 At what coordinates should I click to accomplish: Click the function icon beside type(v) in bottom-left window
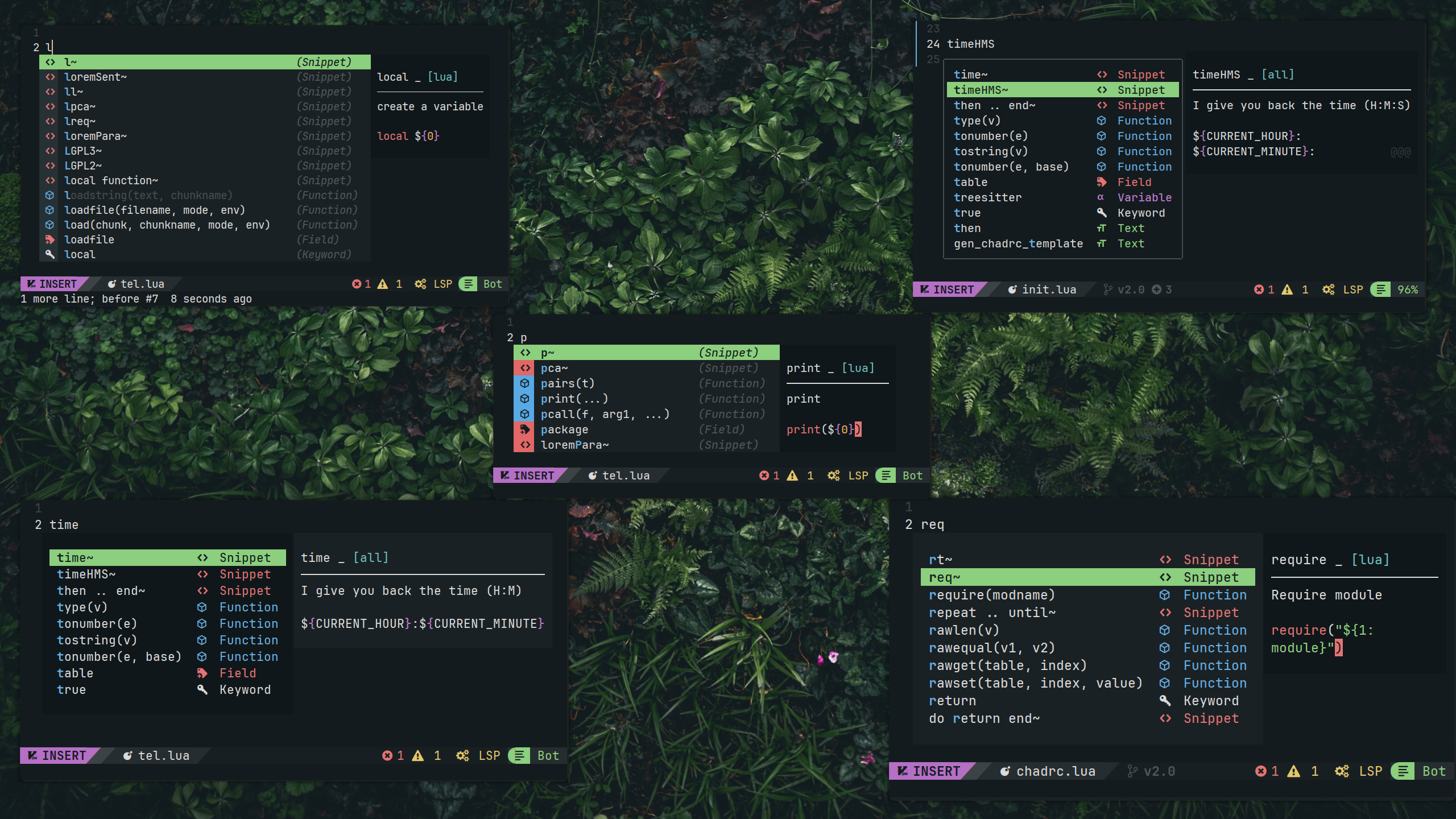tap(202, 607)
